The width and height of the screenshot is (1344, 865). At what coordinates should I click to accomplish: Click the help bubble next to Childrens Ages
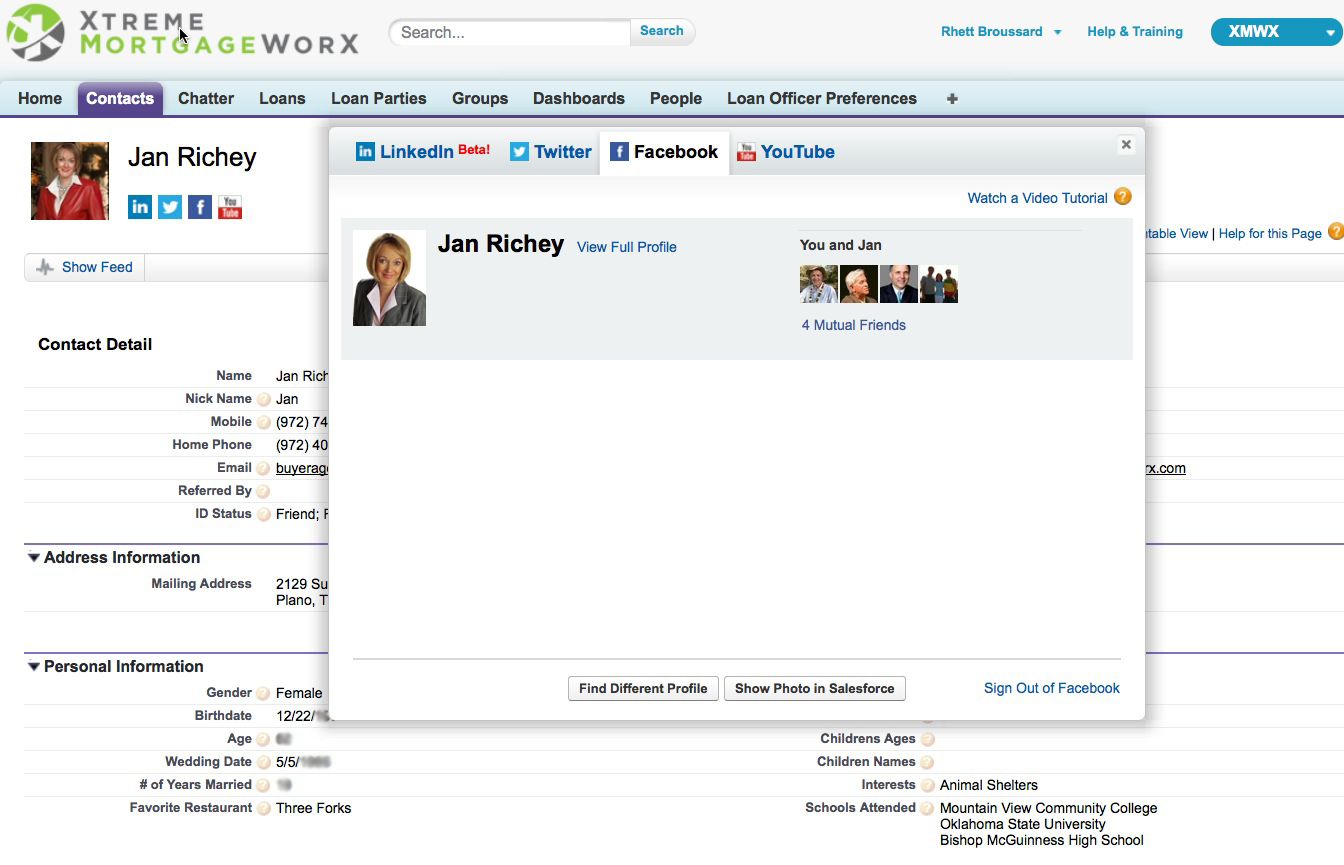tap(927, 739)
